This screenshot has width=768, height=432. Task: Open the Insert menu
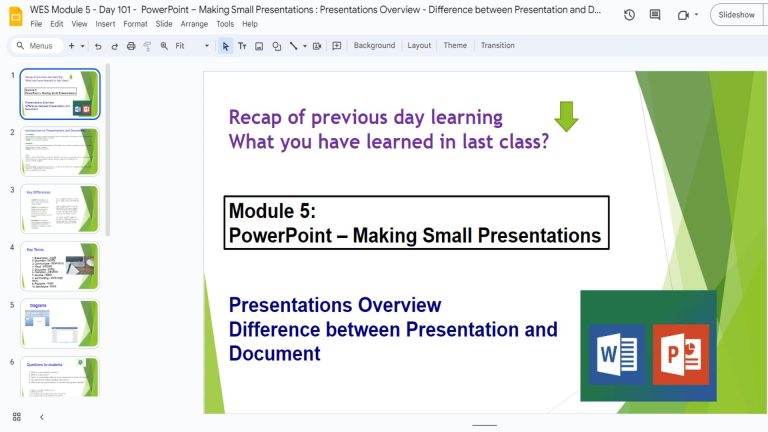point(105,24)
